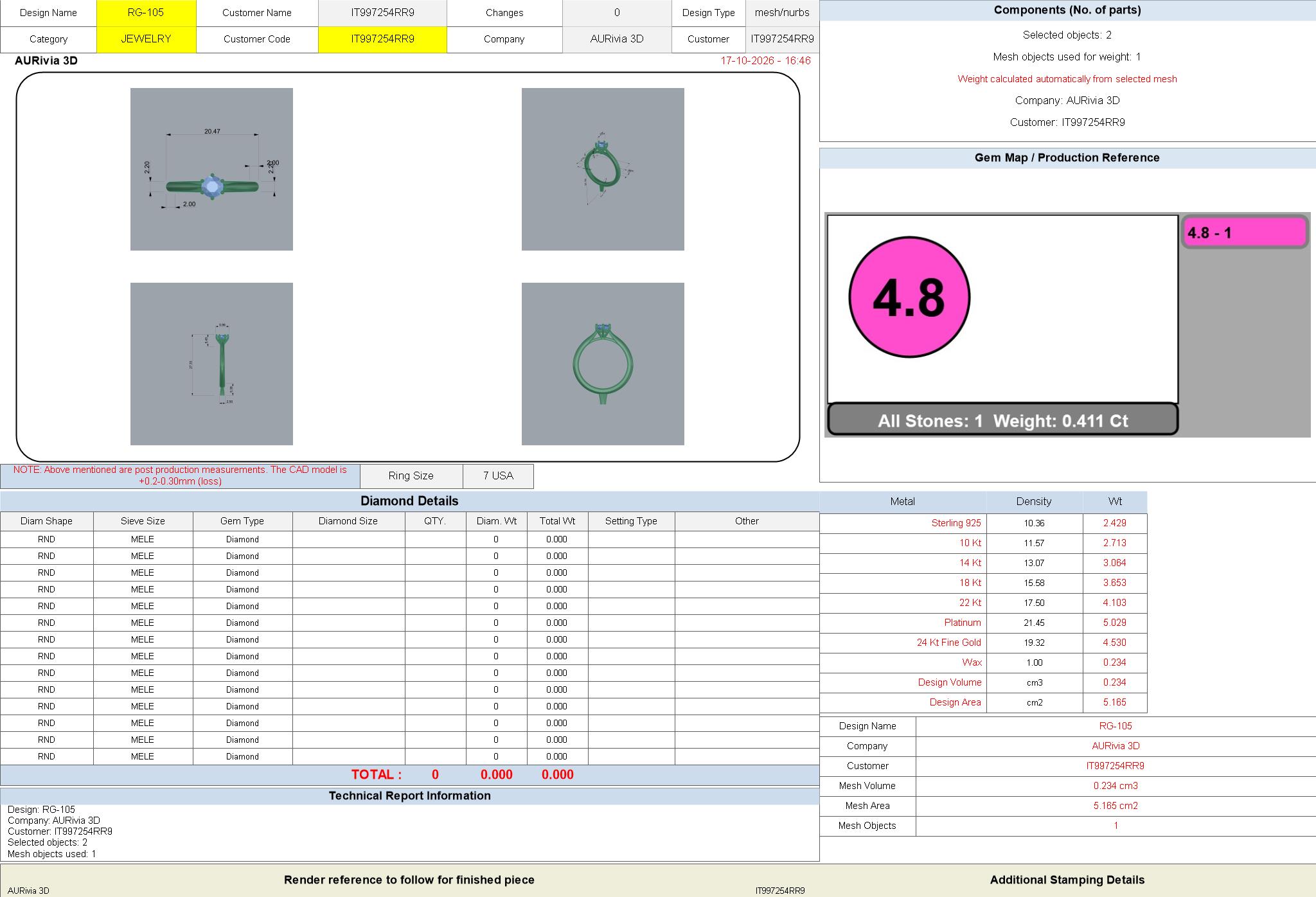Select the 10 Kt metal label

point(970,543)
